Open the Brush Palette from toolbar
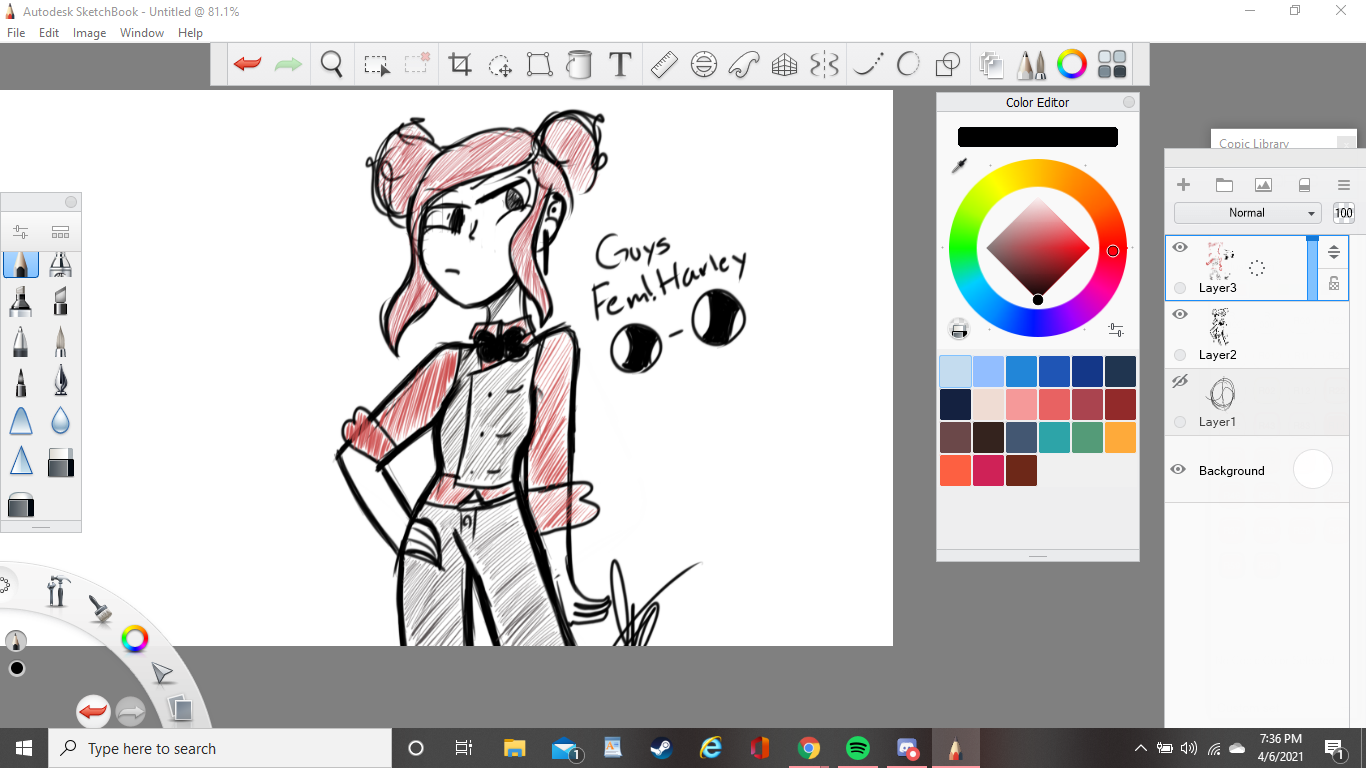This screenshot has width=1366, height=768. [1031, 65]
